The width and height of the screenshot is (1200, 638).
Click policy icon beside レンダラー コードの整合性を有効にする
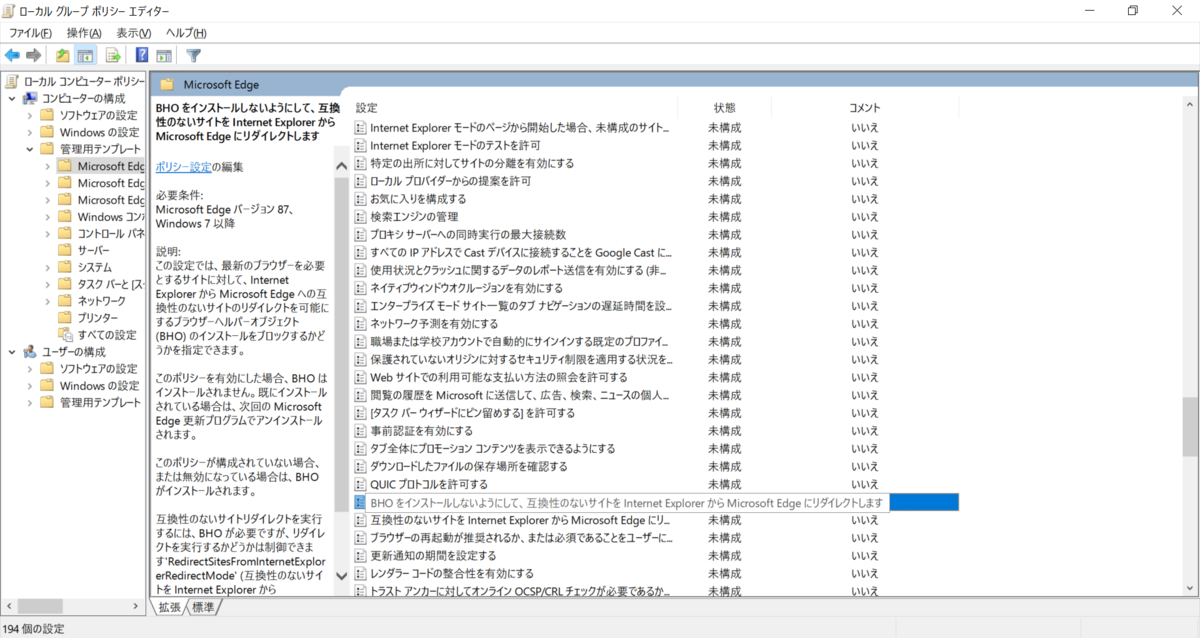[361, 574]
